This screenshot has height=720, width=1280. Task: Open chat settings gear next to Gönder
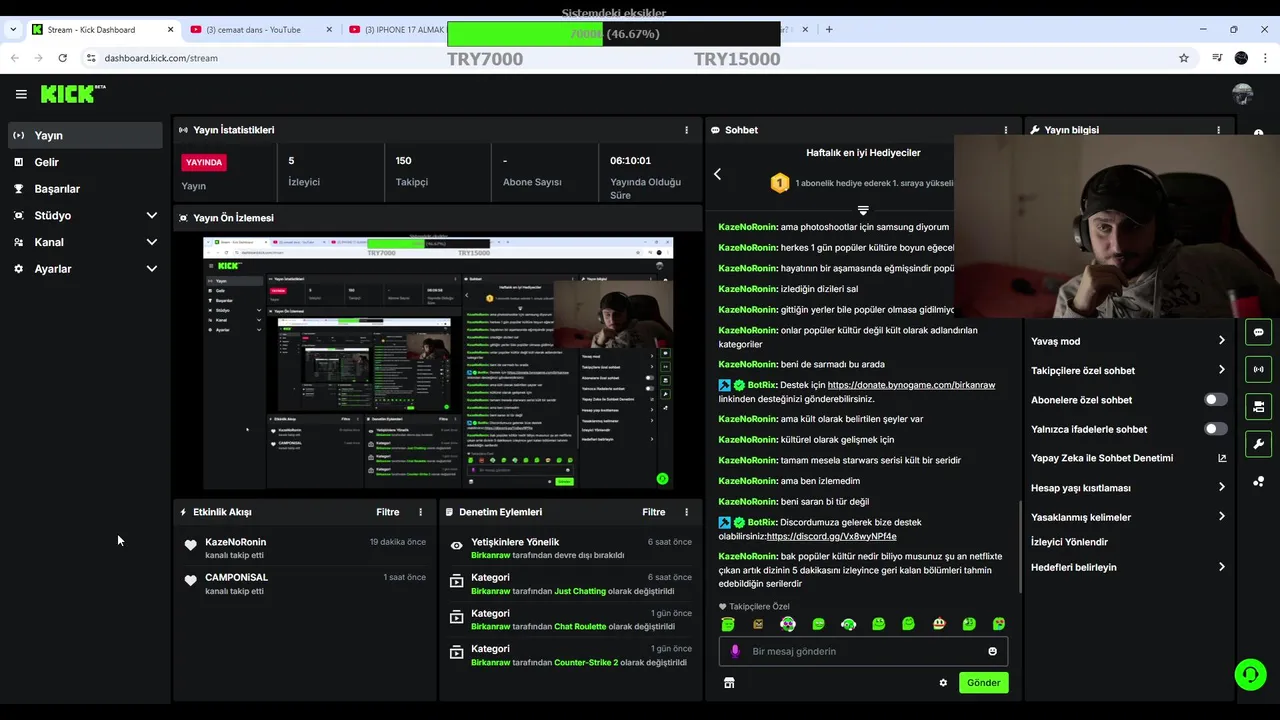[943, 683]
